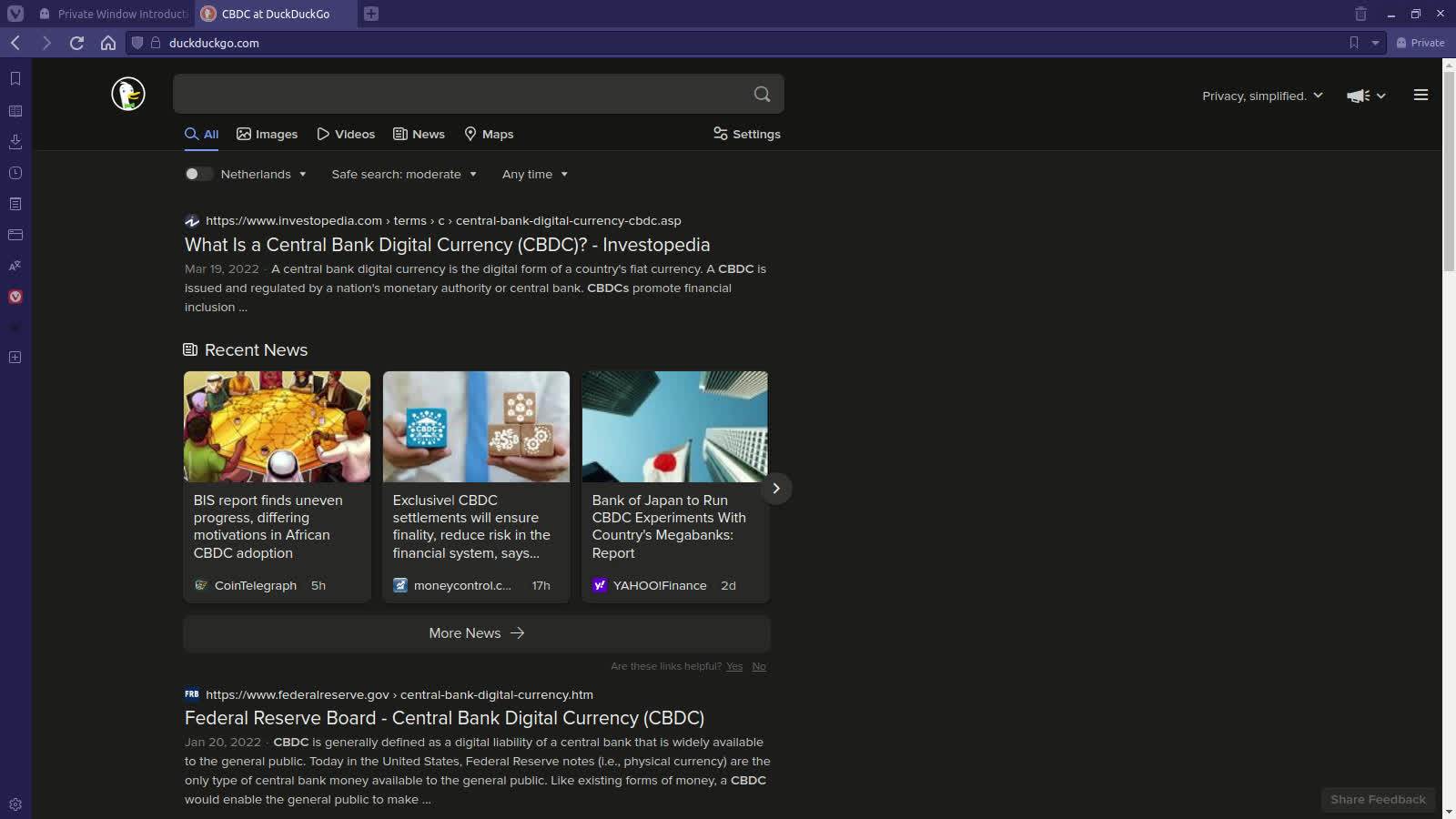Viewport: 1456px width, 819px height.
Task: Switch to Private Window Introduction tab
Action: tap(113, 14)
